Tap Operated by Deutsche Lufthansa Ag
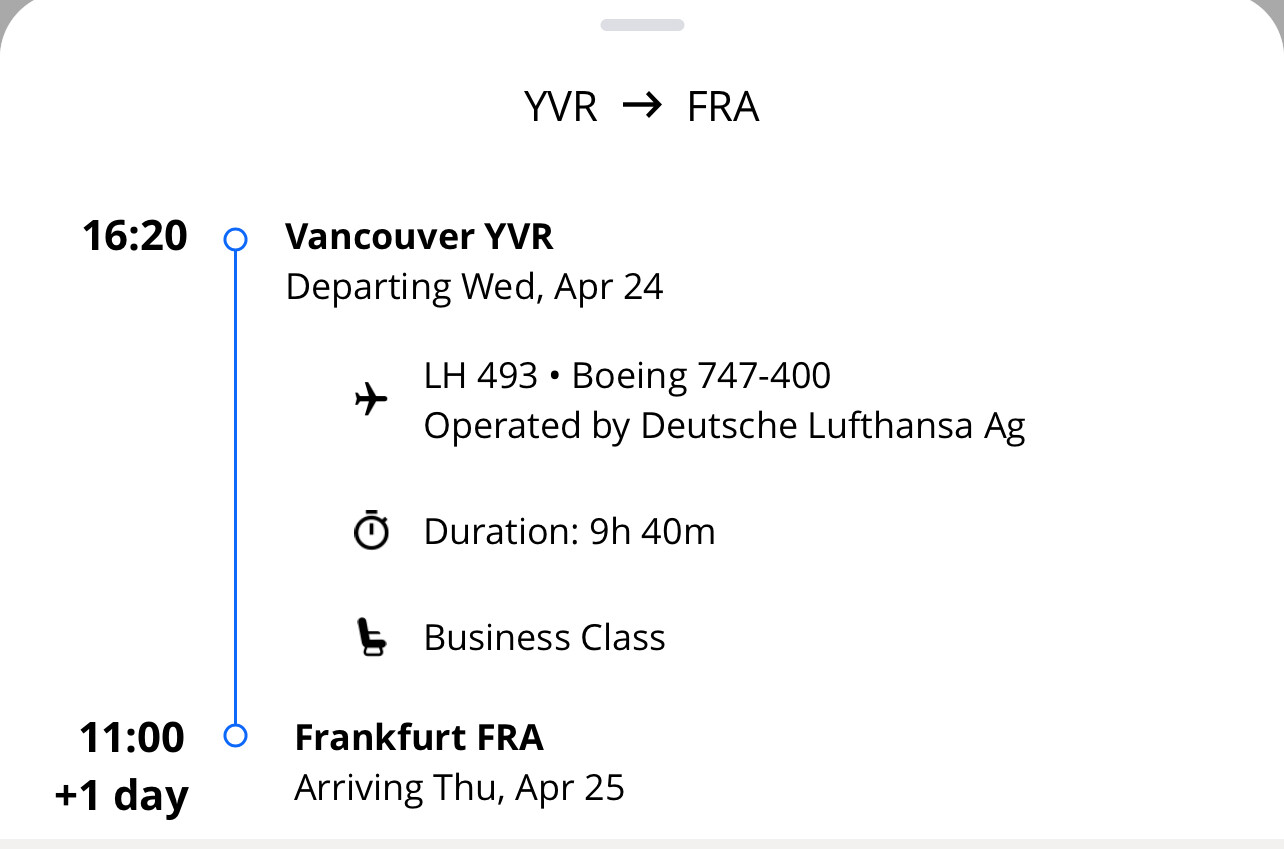The height and width of the screenshot is (849, 1284). coord(724,426)
